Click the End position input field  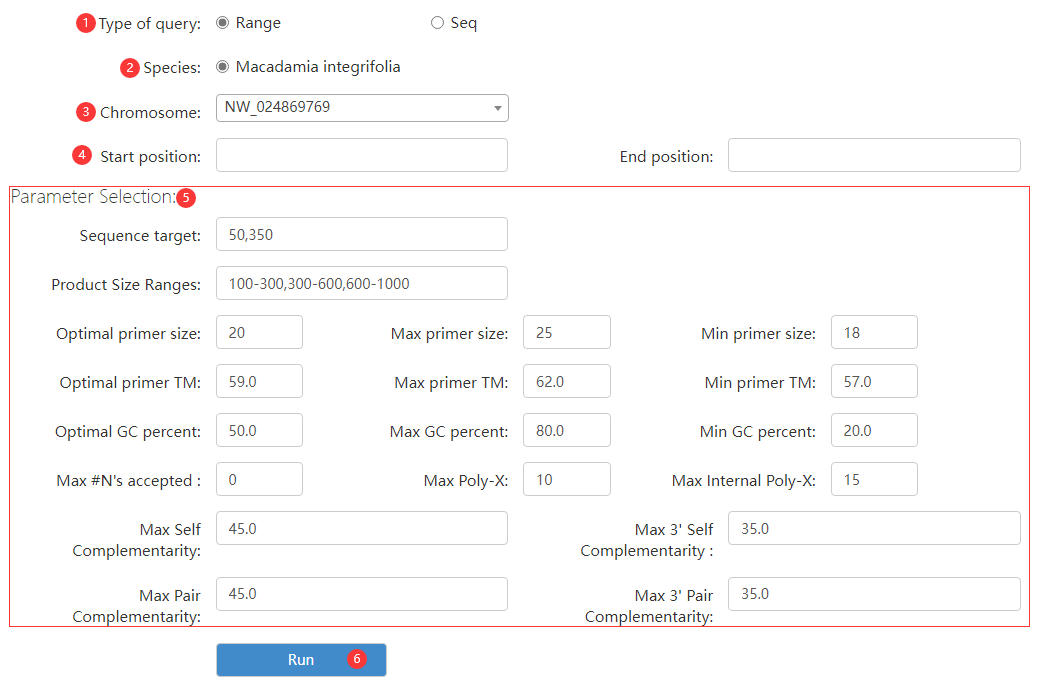874,155
